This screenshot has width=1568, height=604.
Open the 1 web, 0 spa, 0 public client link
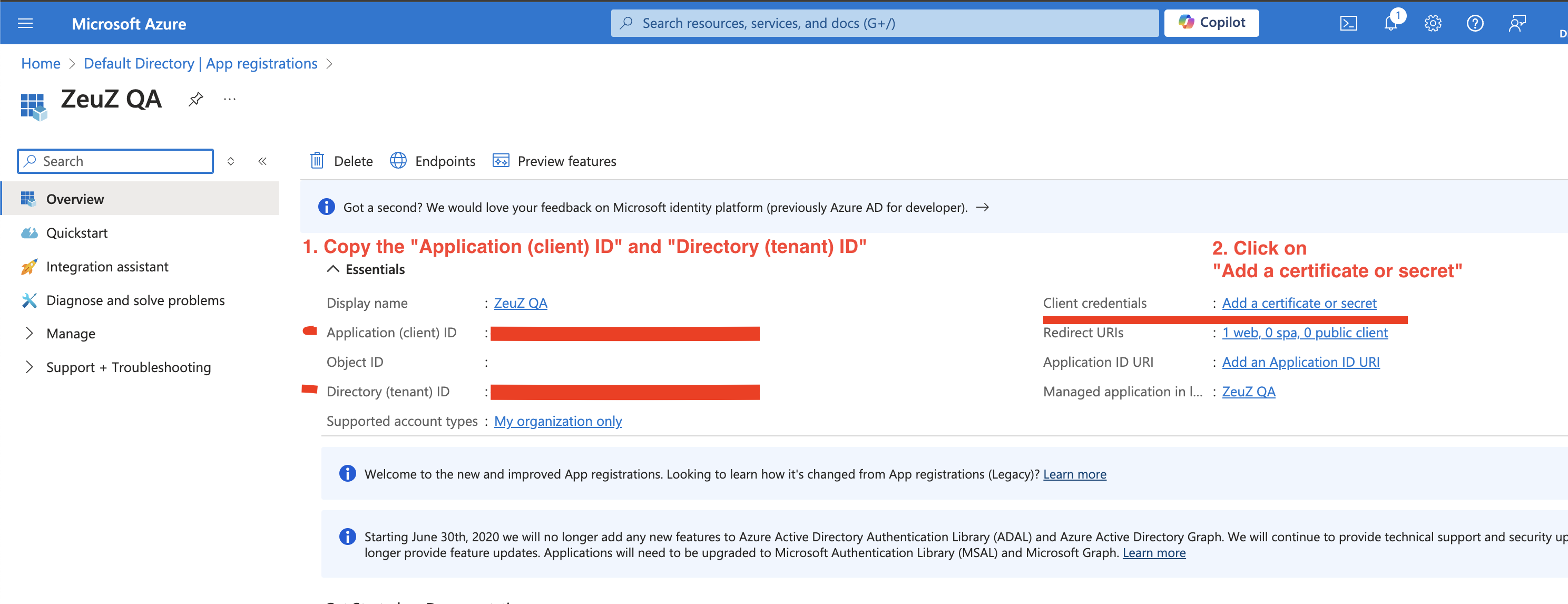point(1305,333)
